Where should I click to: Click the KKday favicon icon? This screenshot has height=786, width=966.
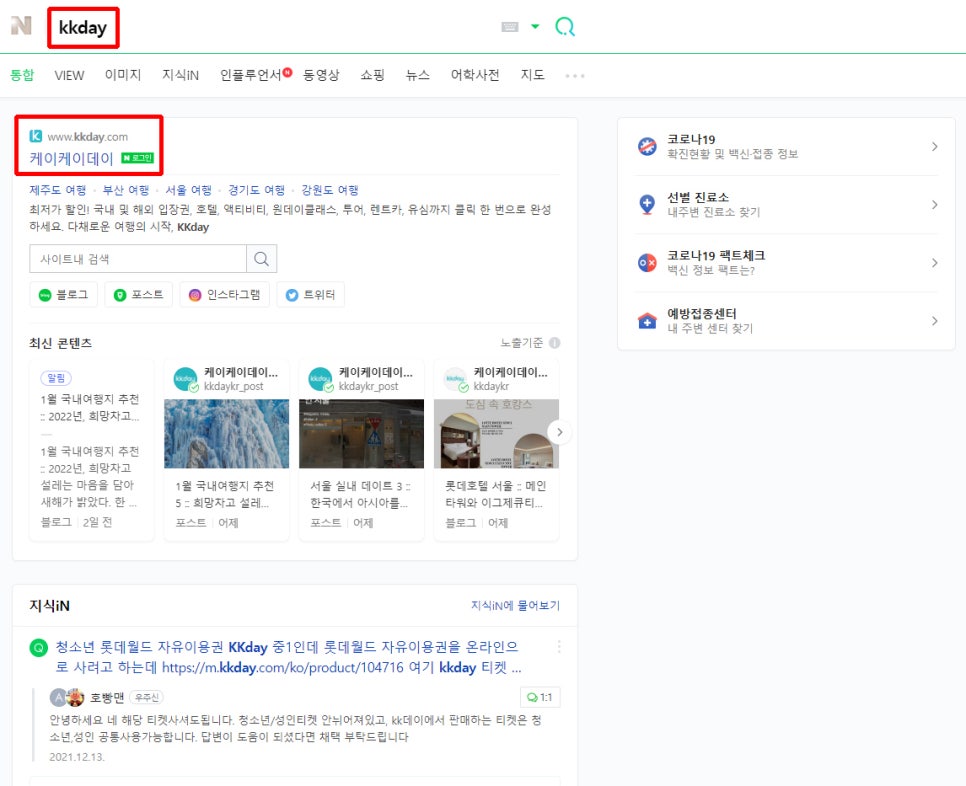tap(36, 136)
